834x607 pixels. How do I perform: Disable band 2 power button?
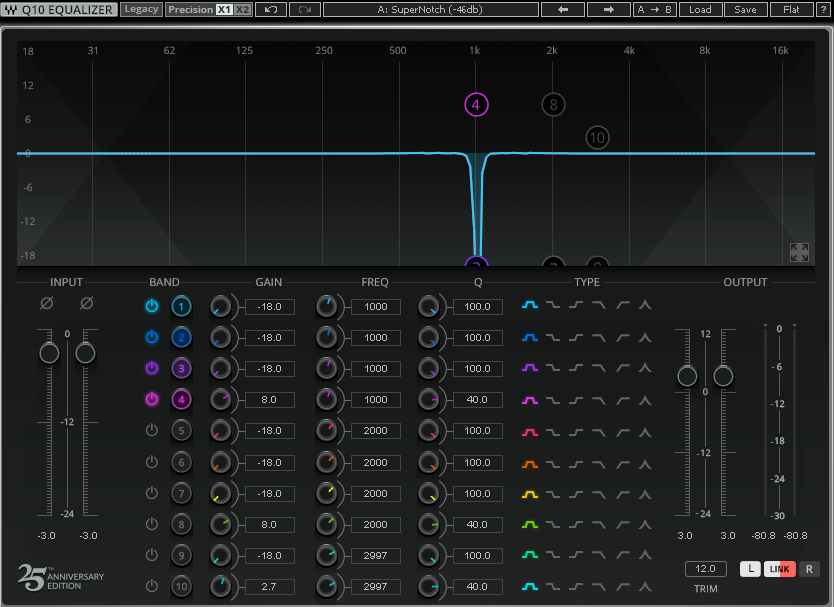pos(152,337)
